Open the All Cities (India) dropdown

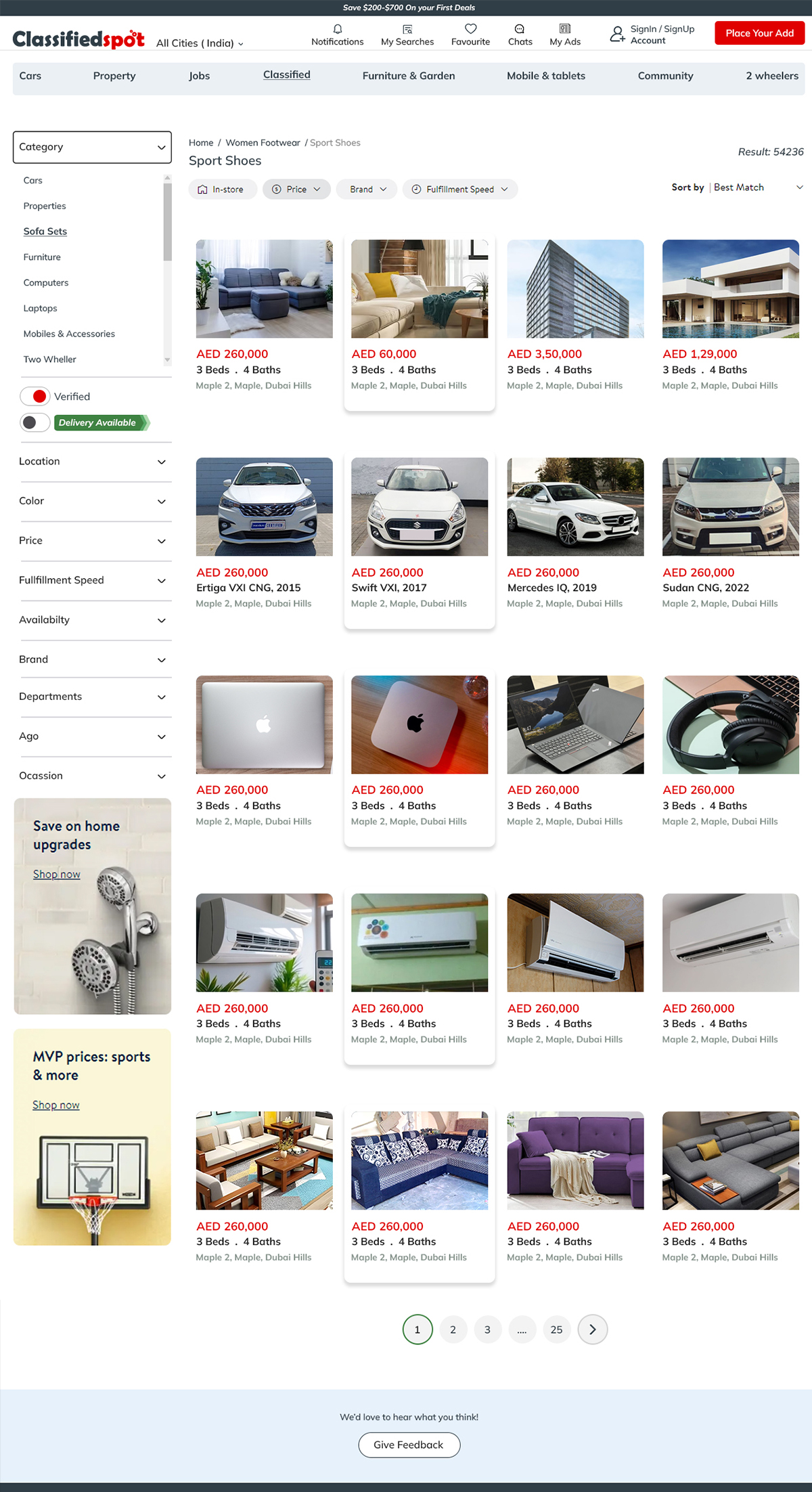(200, 43)
